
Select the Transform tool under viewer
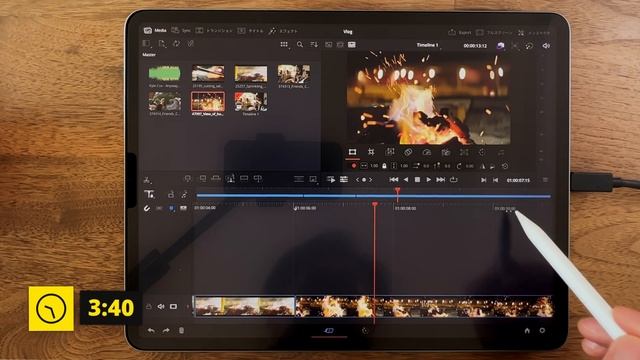point(352,152)
